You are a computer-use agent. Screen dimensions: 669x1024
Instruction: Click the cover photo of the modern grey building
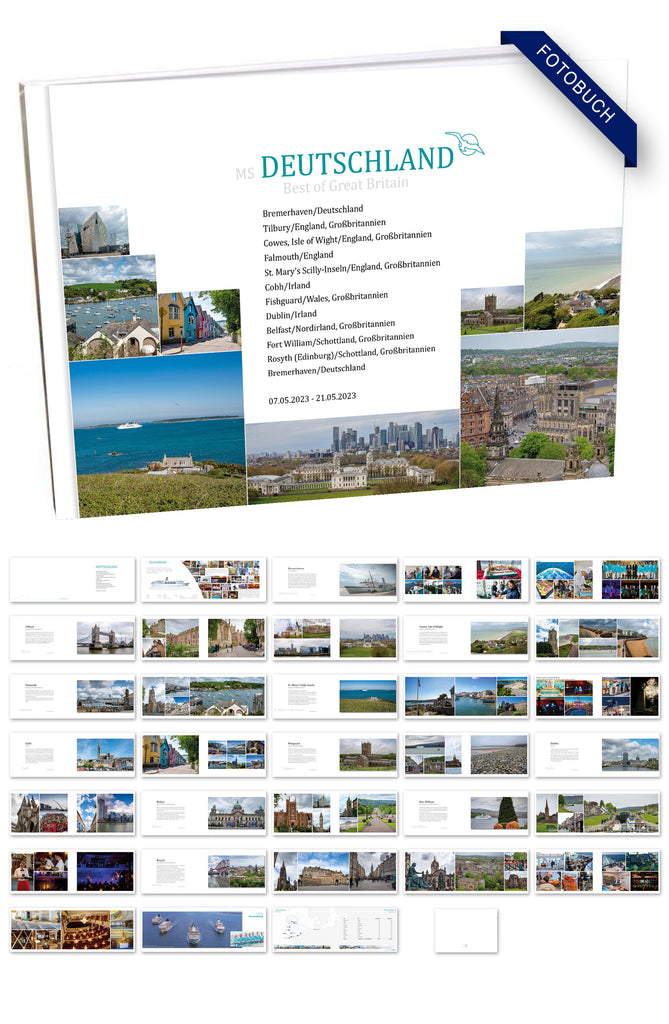point(94,232)
